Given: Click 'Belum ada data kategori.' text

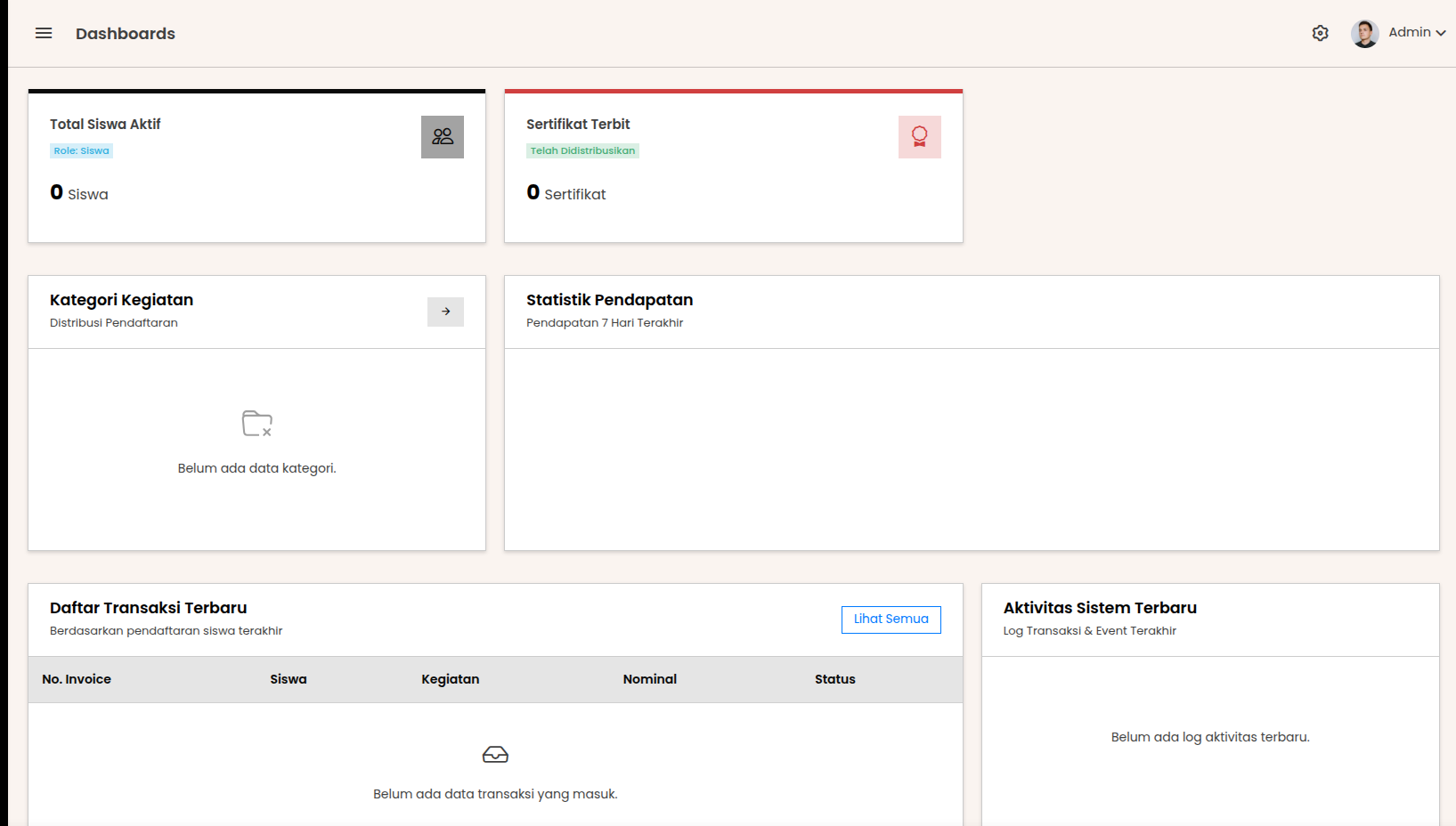Looking at the screenshot, I should pyautogui.click(x=256, y=468).
